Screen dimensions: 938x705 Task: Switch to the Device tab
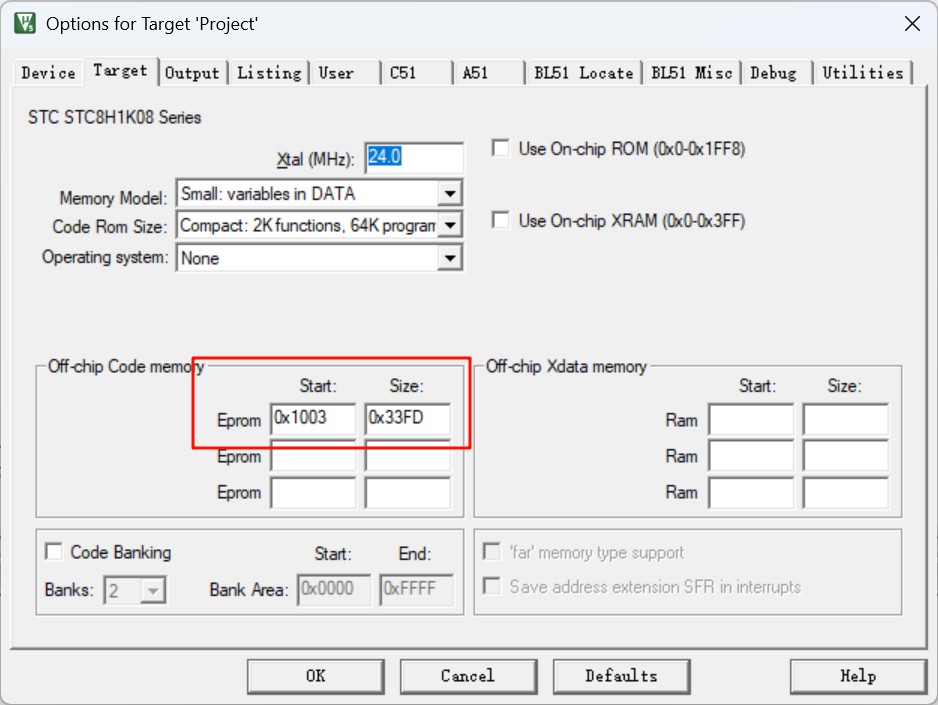coord(48,73)
